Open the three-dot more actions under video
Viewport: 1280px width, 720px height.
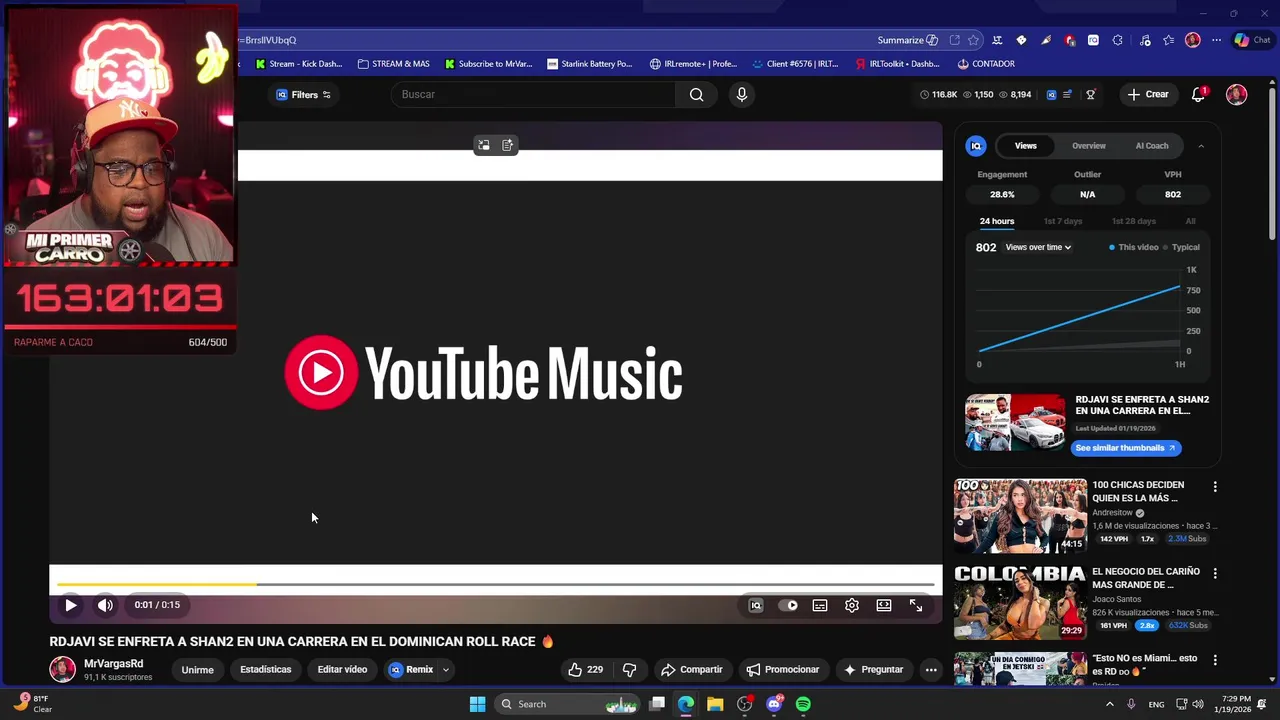930,670
